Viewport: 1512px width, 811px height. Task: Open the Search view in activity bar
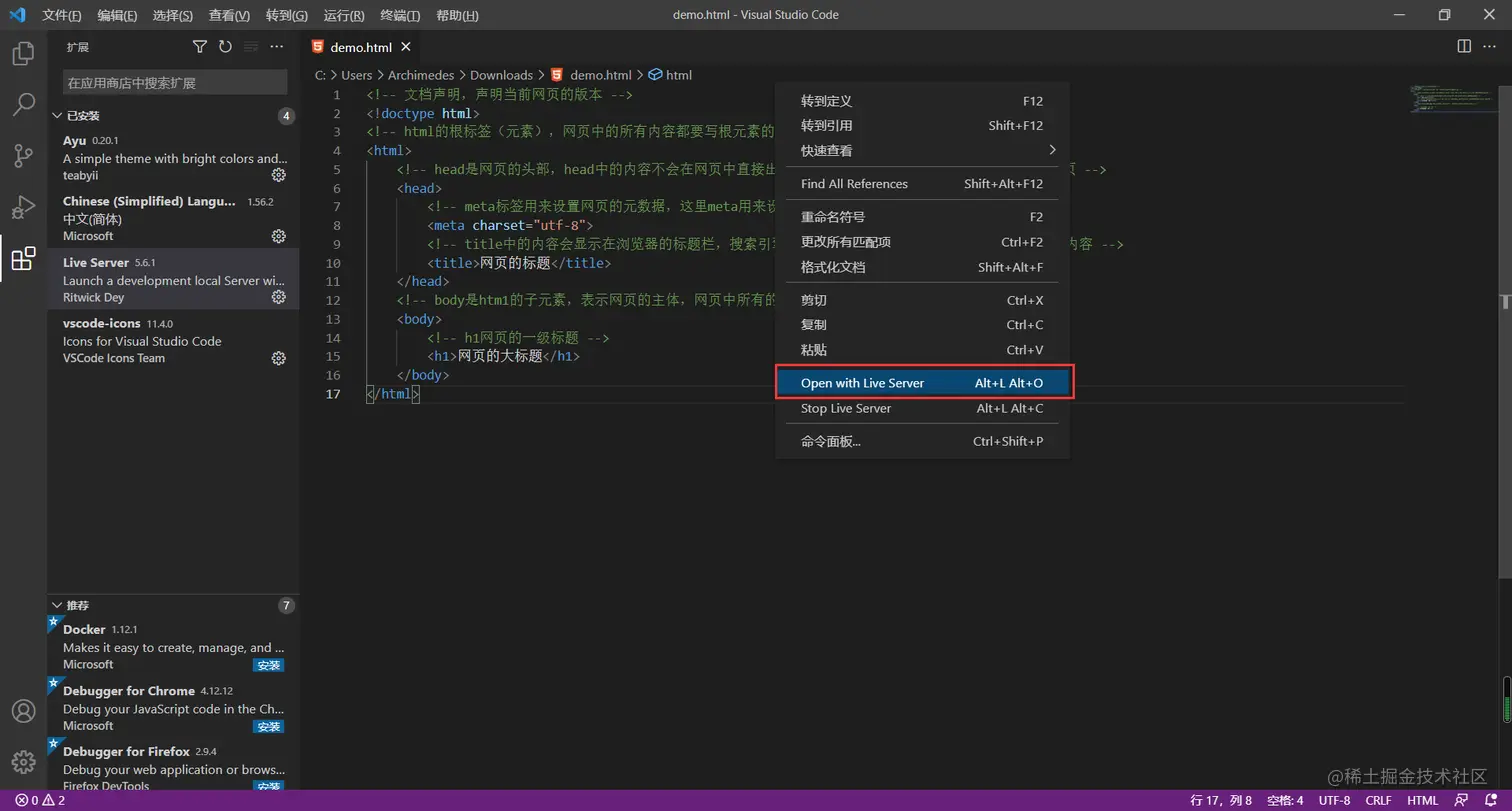23,105
